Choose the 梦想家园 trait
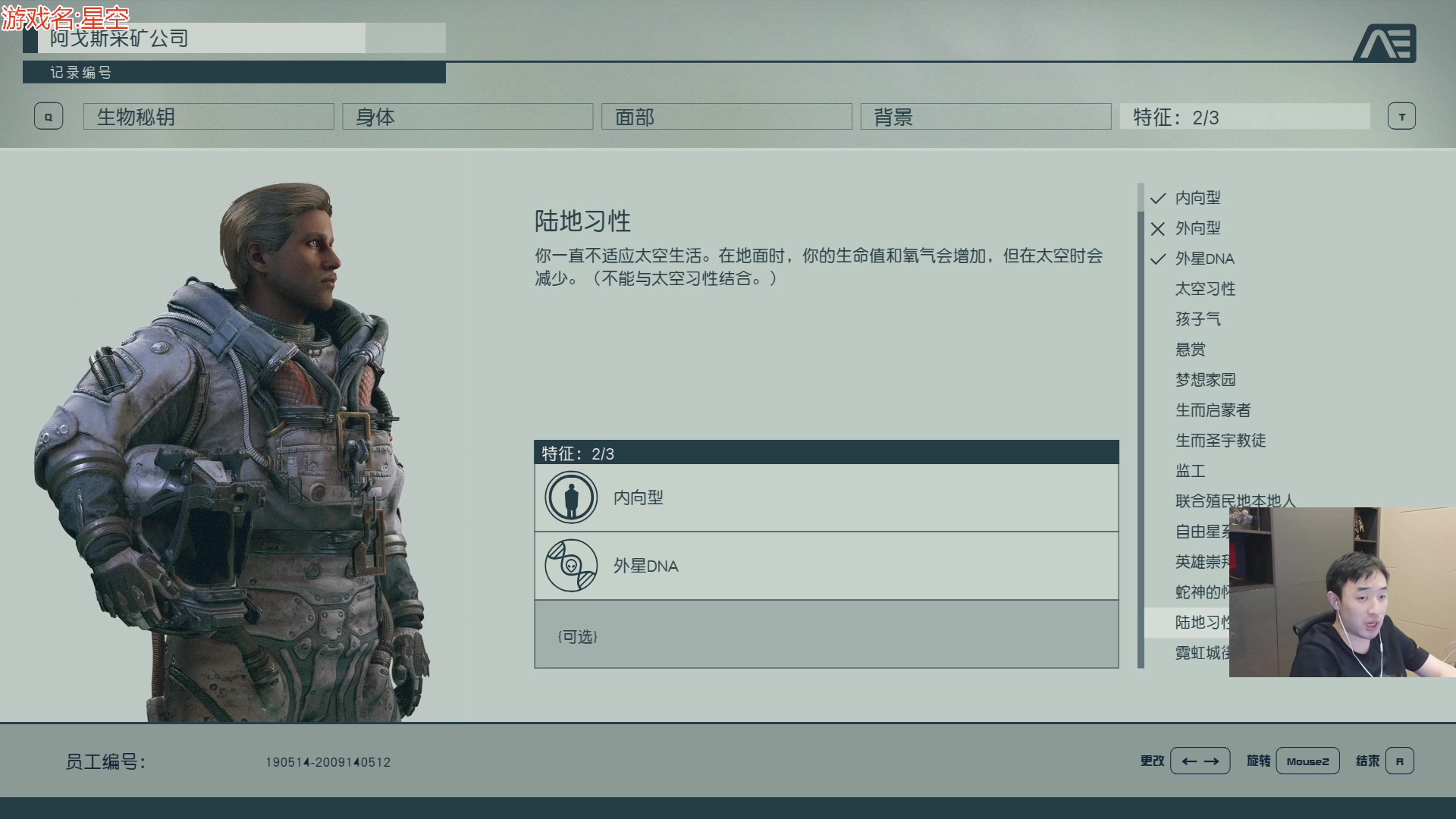The height and width of the screenshot is (819, 1456). tap(1205, 380)
